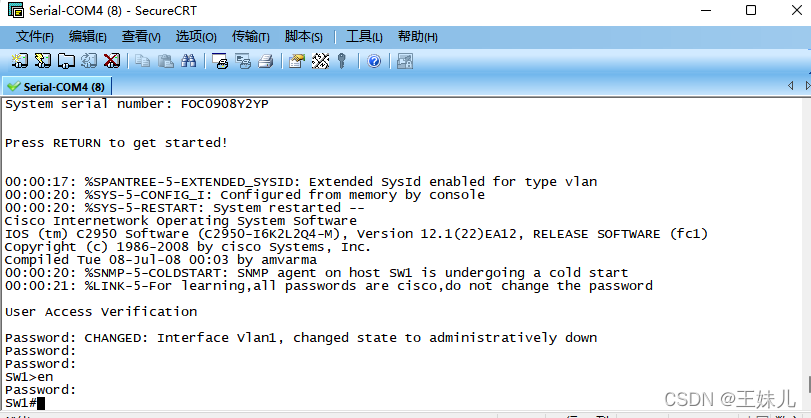Click the Keymap Editor icon

click(320, 61)
